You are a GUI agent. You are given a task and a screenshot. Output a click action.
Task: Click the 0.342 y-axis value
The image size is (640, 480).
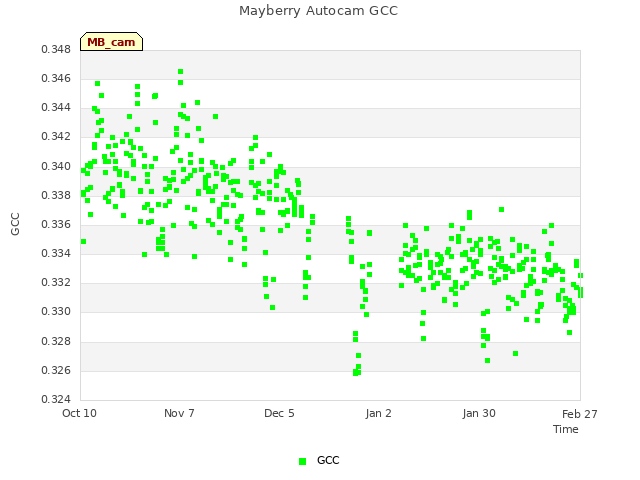(x=56, y=137)
